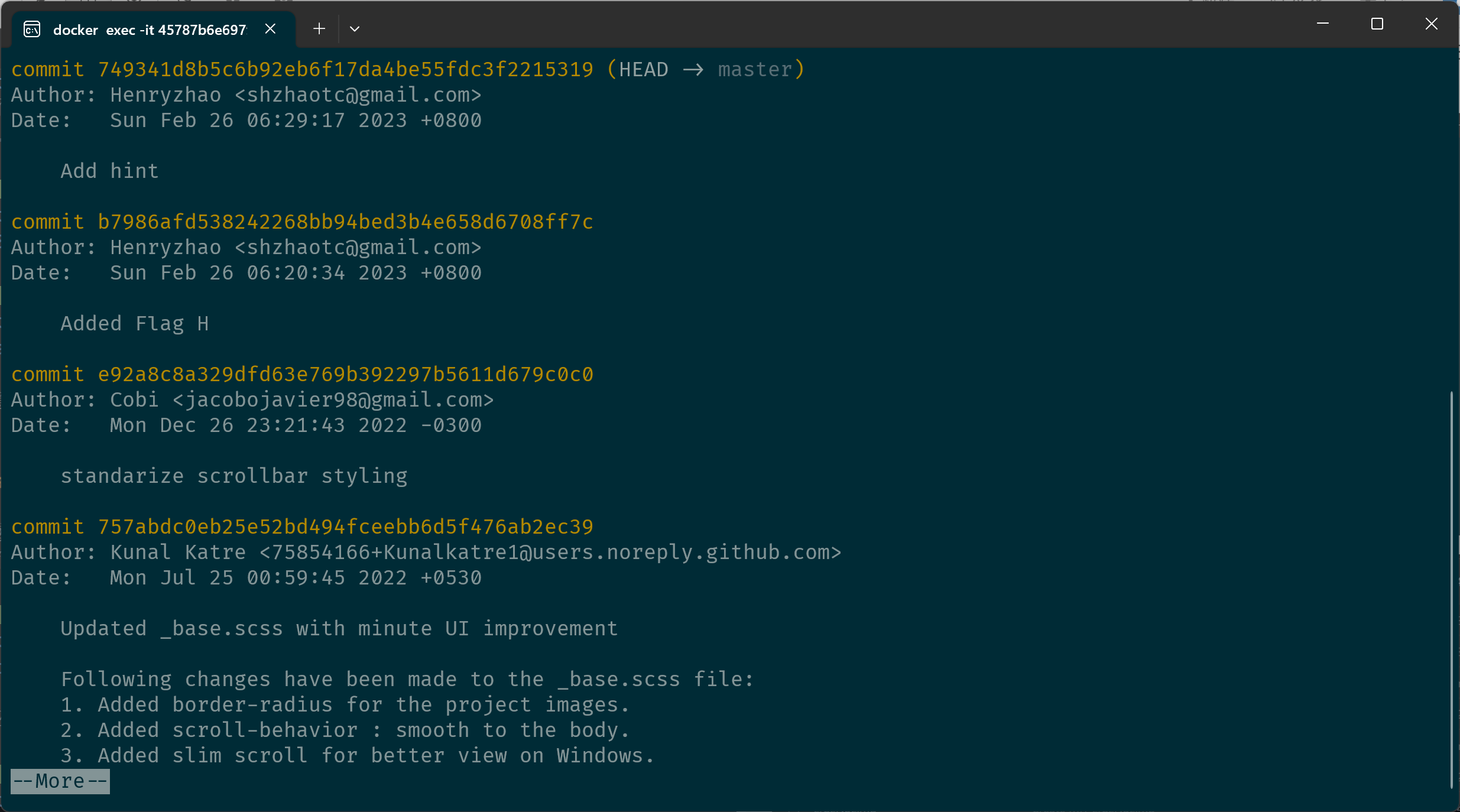Click the master branch label
This screenshot has height=812, width=1460.
(755, 70)
